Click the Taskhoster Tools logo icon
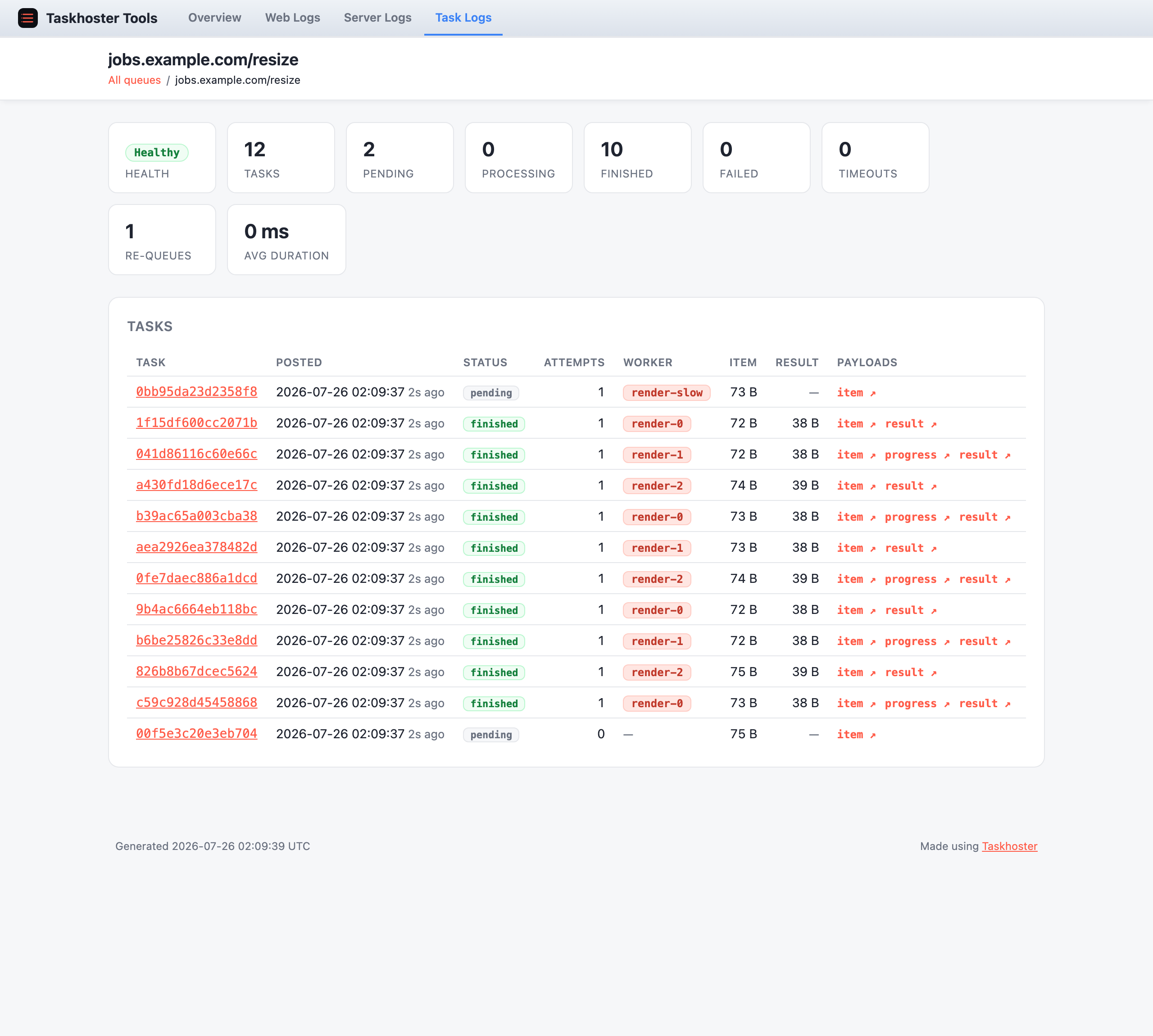The height and width of the screenshot is (1036, 1153). pos(27,18)
